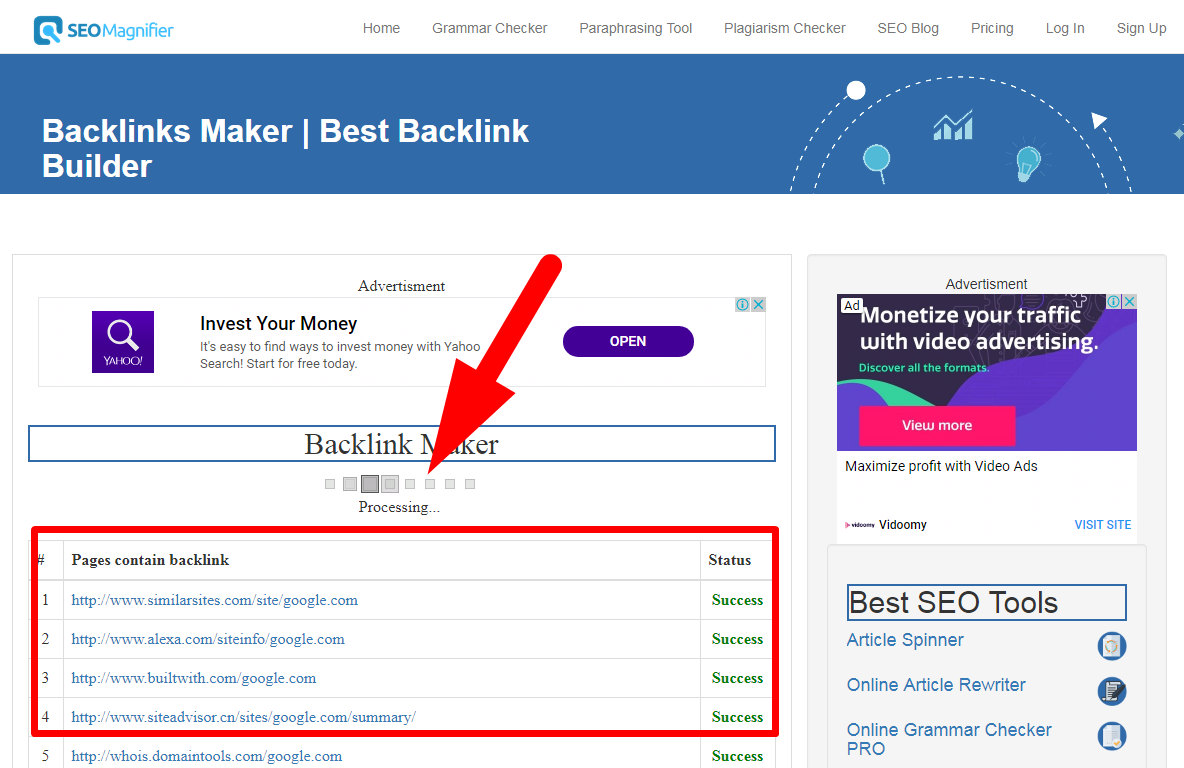Click the Sign Up link

1142,29
